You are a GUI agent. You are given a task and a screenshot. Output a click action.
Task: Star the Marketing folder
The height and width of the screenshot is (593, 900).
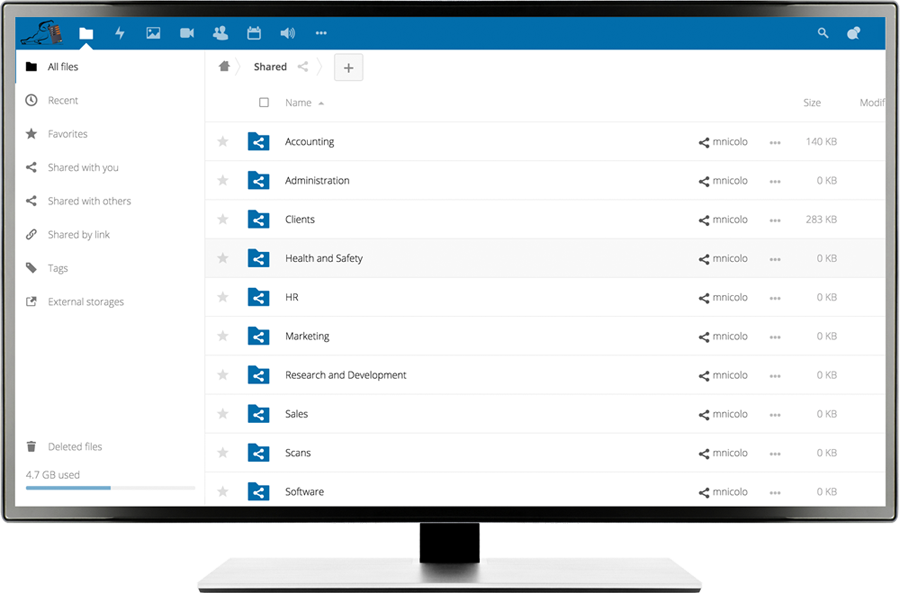click(x=222, y=336)
